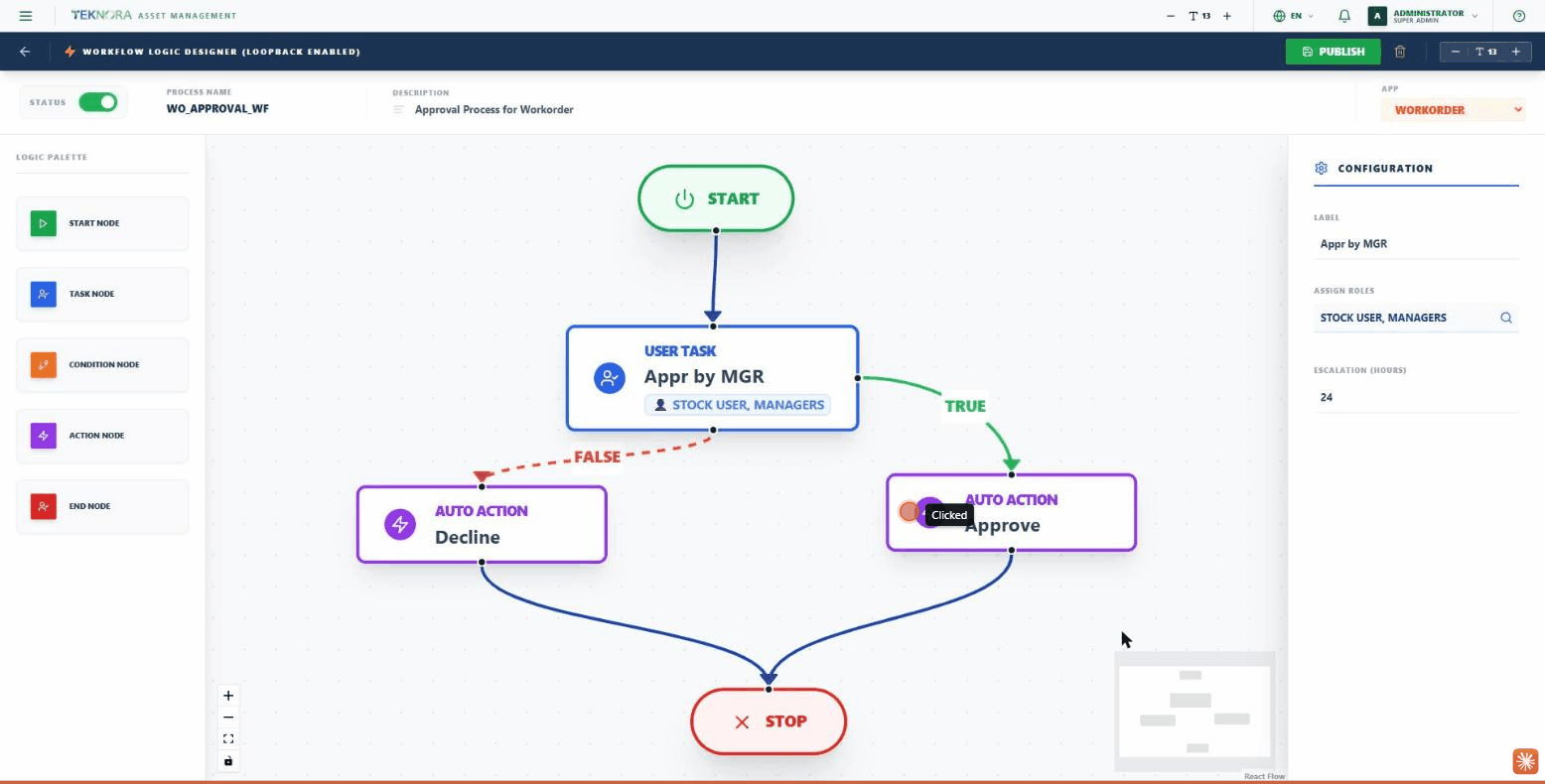1545x784 pixels.
Task: Zoom out canvas with minus control
Action: click(x=228, y=718)
